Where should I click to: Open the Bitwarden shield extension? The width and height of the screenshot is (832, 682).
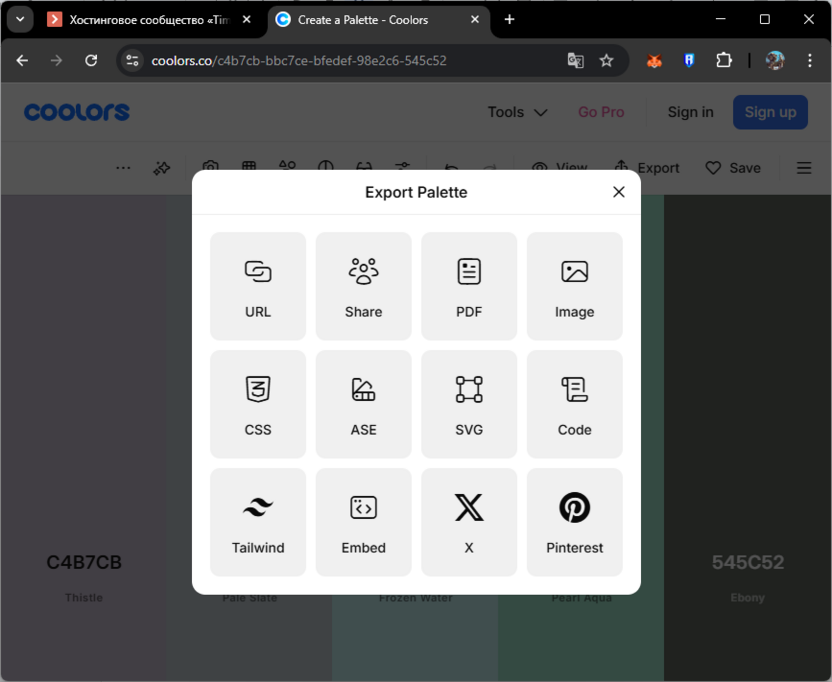coord(689,61)
